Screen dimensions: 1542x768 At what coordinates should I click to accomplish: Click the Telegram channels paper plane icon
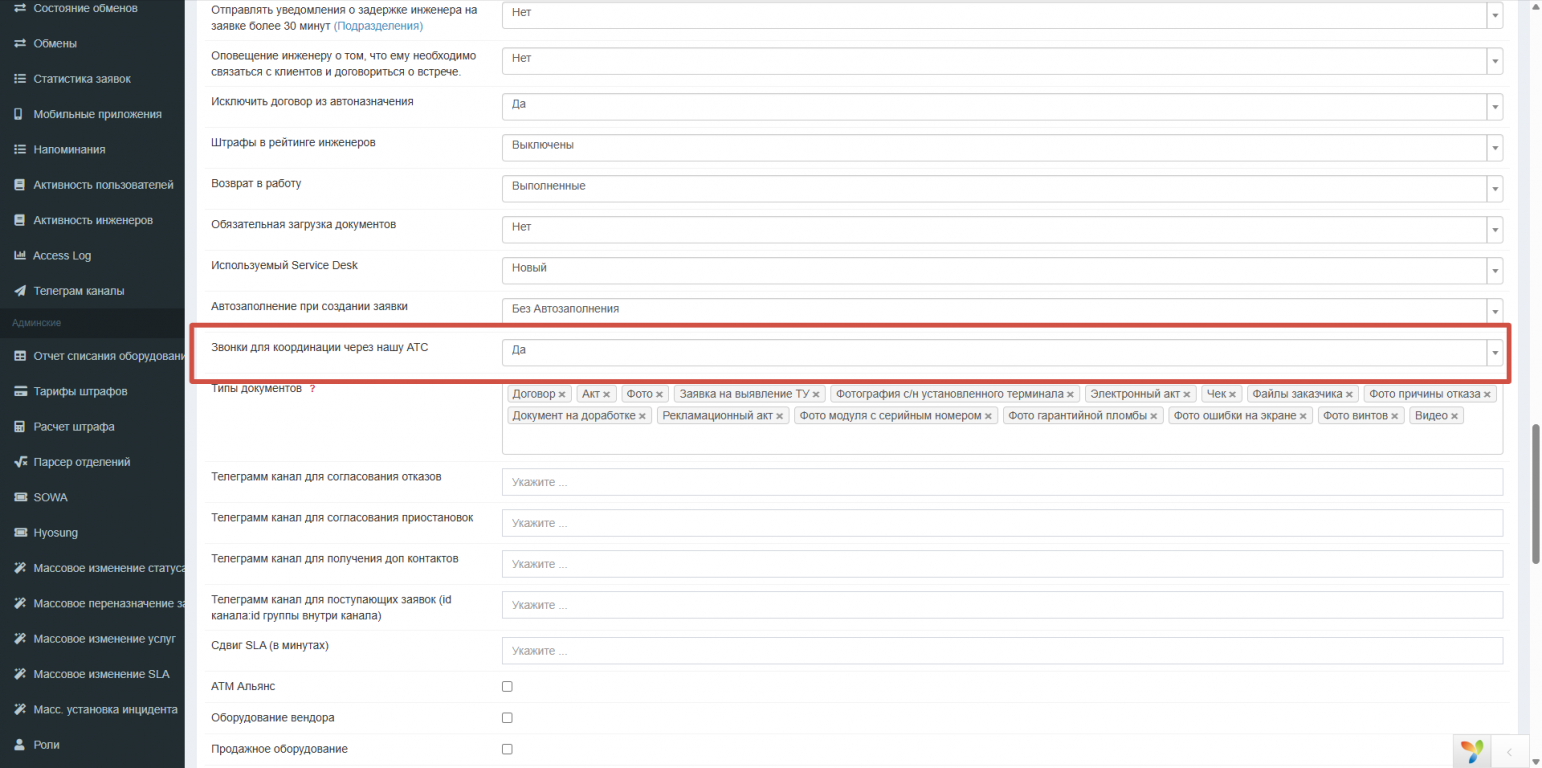19,291
